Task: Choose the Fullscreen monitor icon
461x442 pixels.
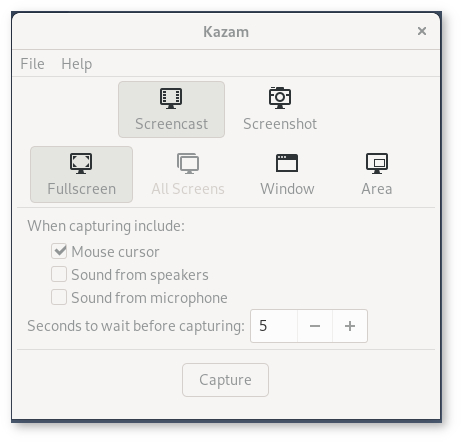Action: [81, 163]
